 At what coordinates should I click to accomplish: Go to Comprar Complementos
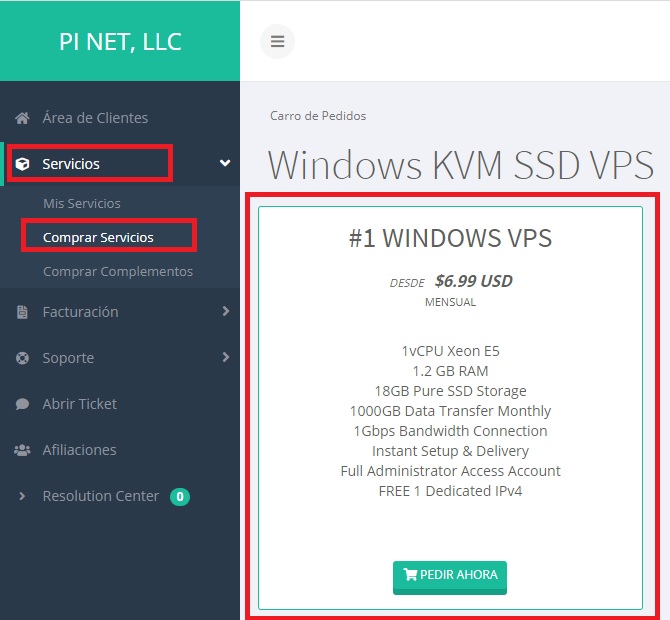[117, 271]
